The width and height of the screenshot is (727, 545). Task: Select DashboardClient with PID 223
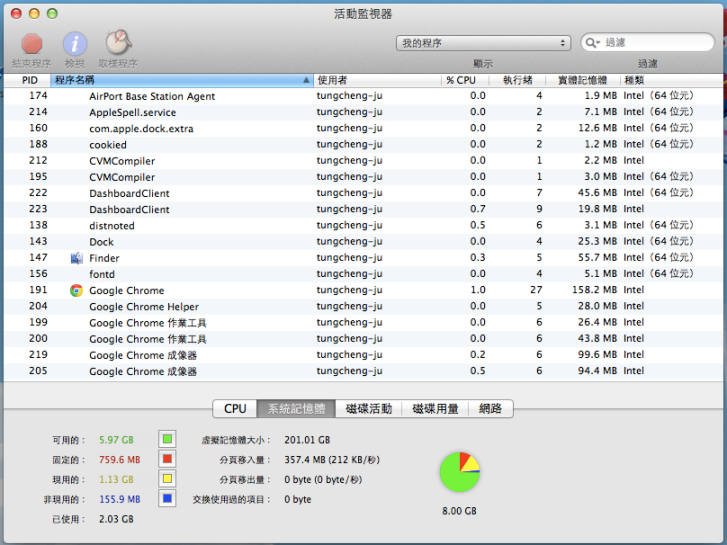tap(363, 210)
